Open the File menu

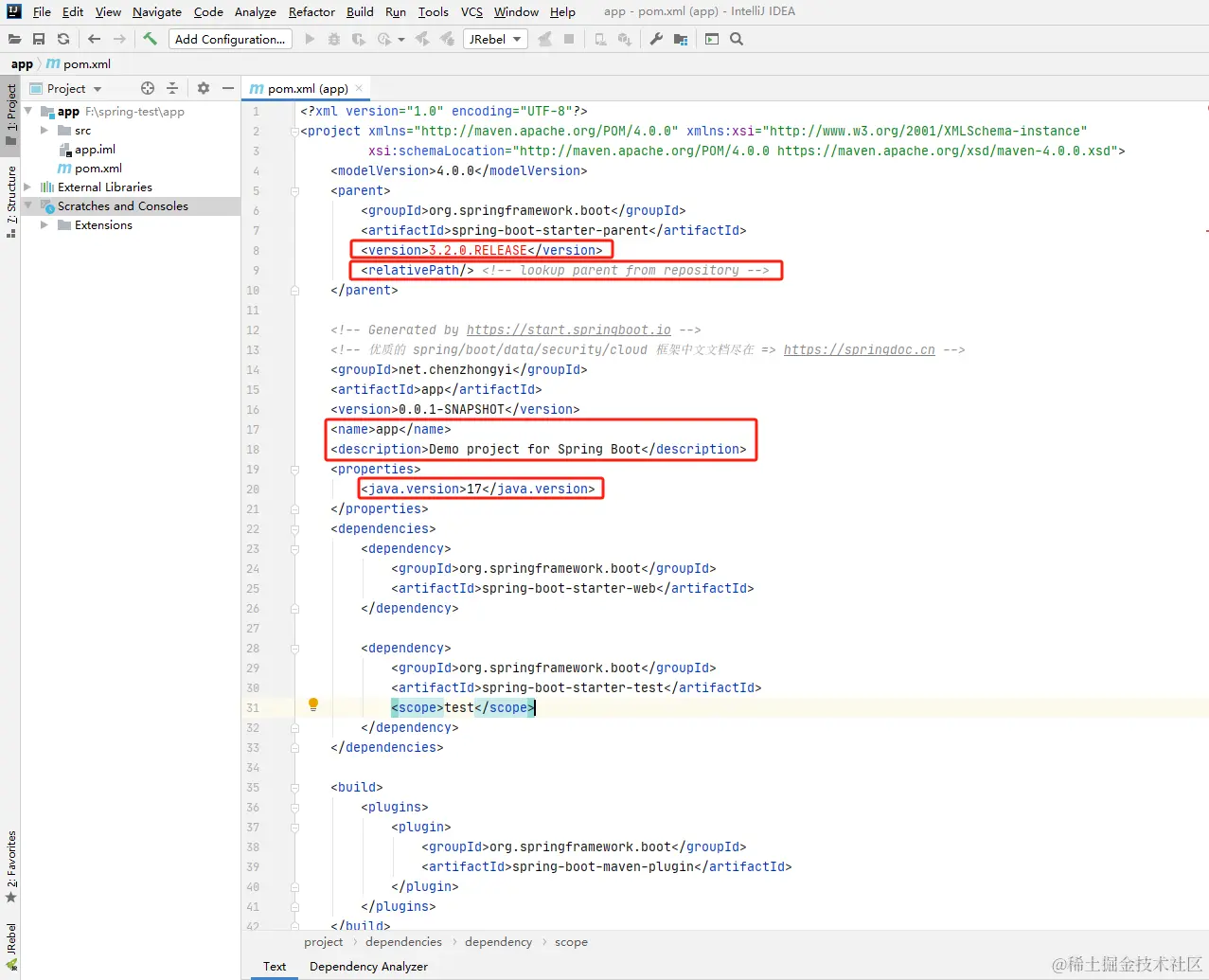point(42,11)
